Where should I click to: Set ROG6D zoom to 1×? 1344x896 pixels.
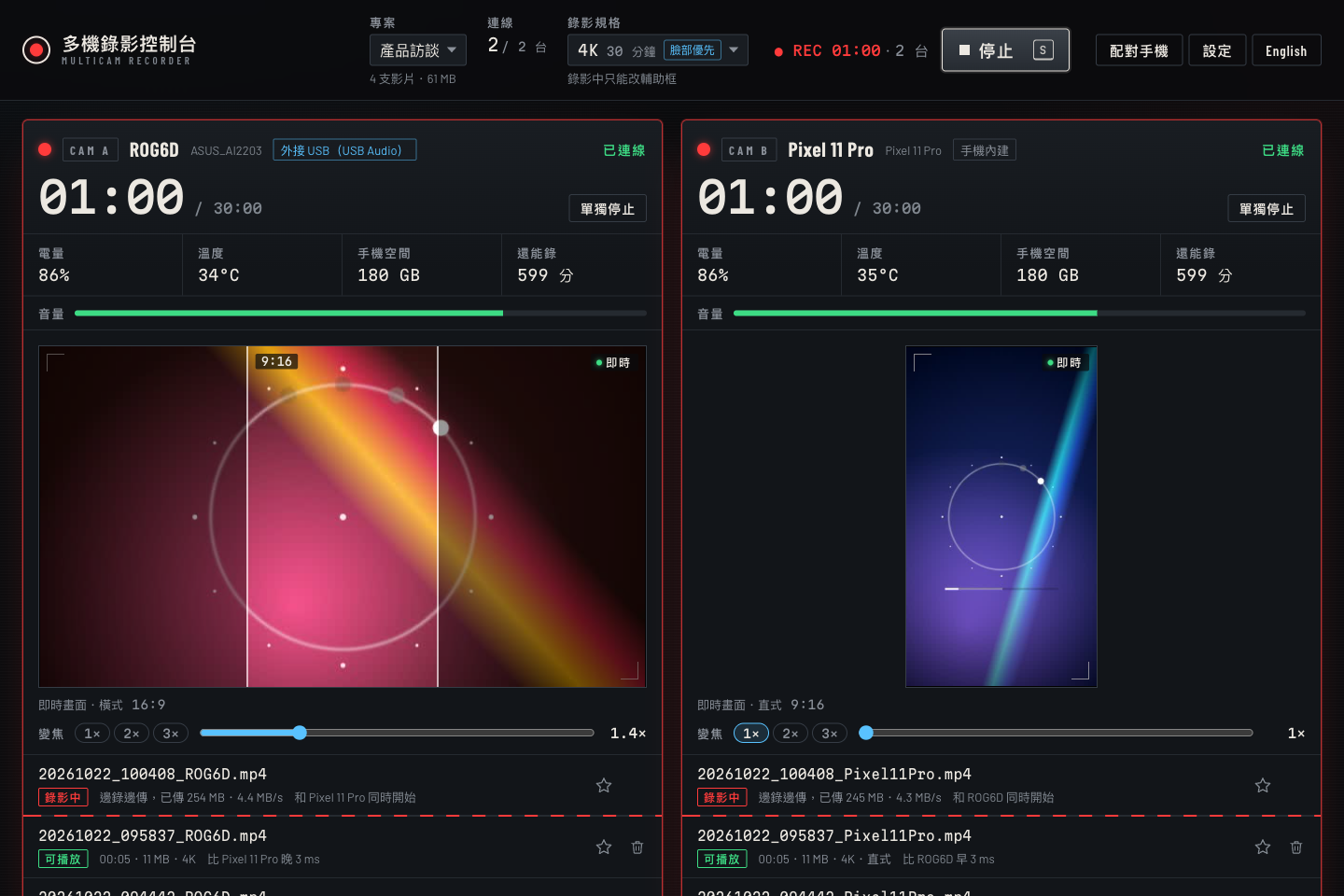point(92,734)
